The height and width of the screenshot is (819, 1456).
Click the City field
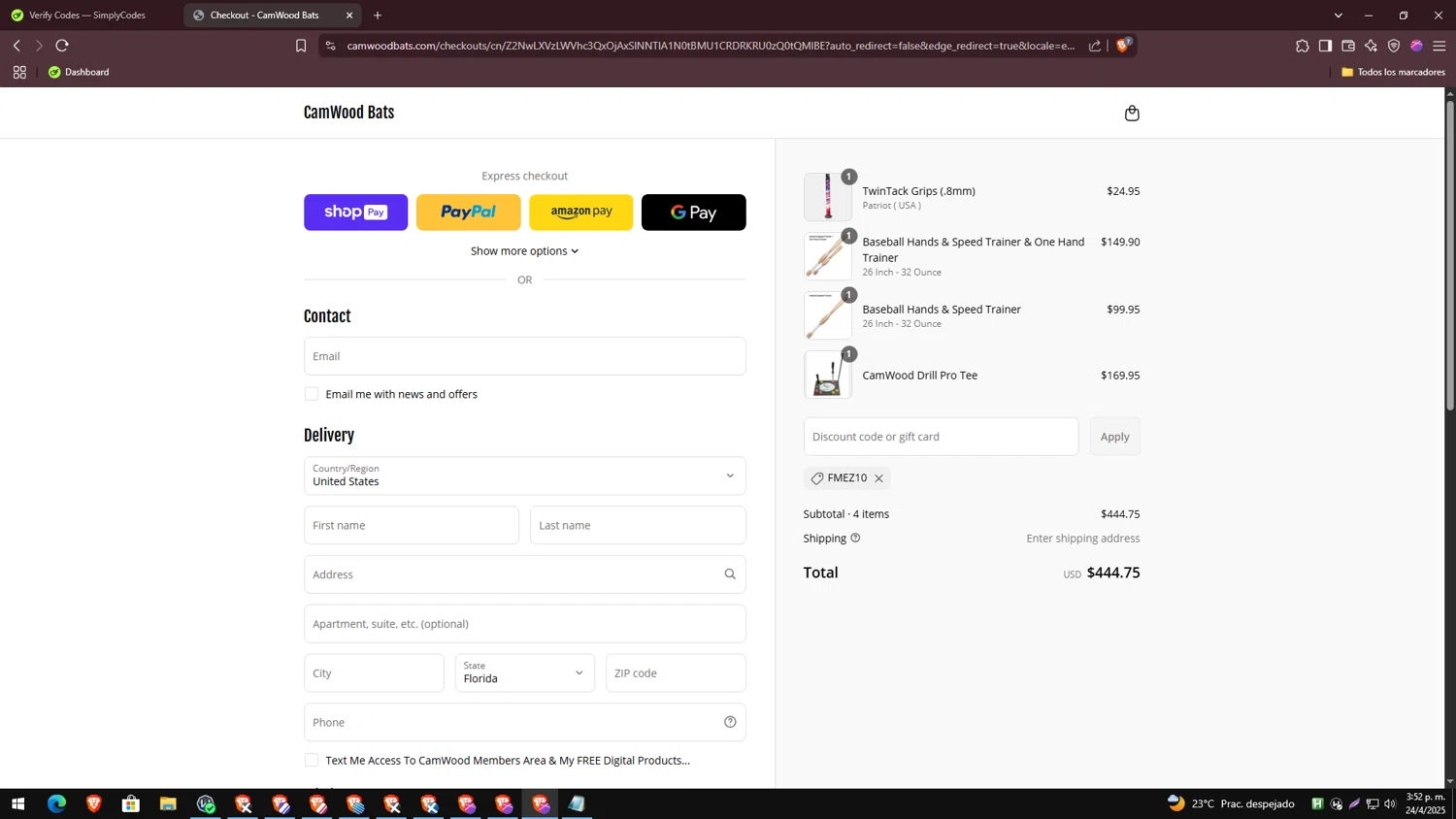[374, 673]
